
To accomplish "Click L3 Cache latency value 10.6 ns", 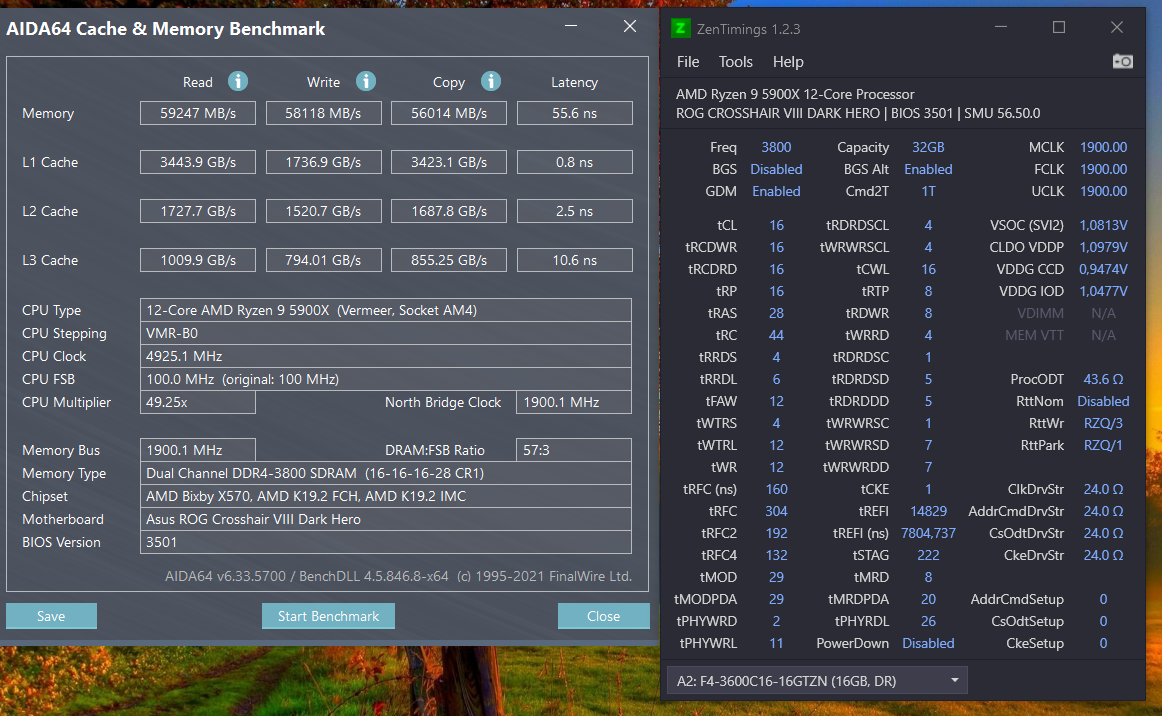I will pos(574,259).
